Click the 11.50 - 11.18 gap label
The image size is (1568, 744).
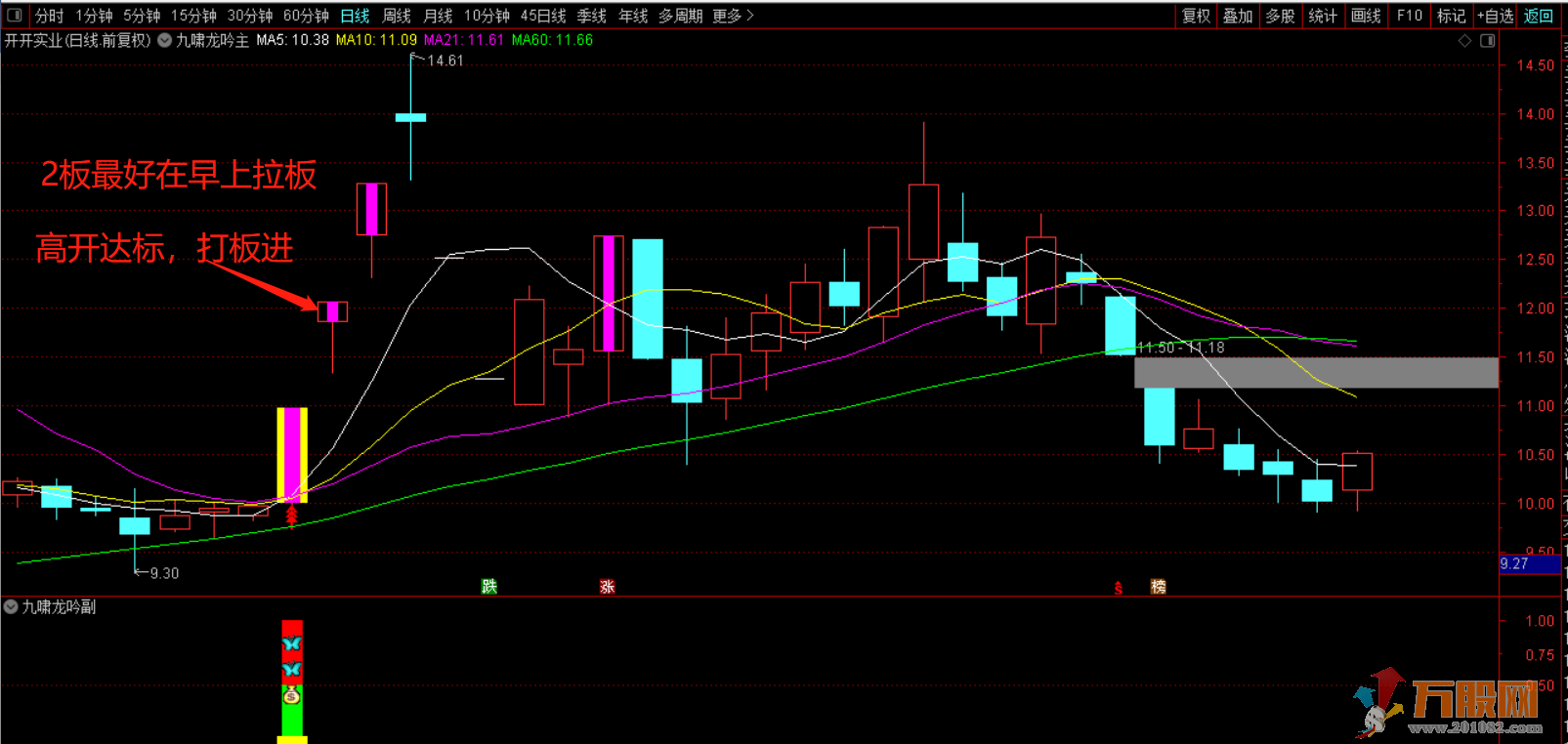coord(1180,348)
